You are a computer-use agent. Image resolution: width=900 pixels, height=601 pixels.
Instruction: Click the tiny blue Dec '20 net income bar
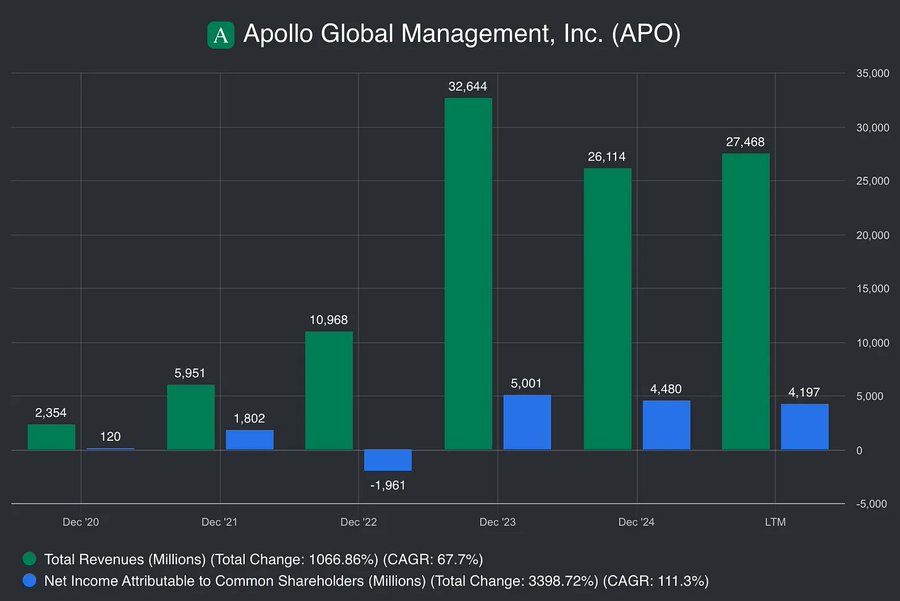coord(110,449)
